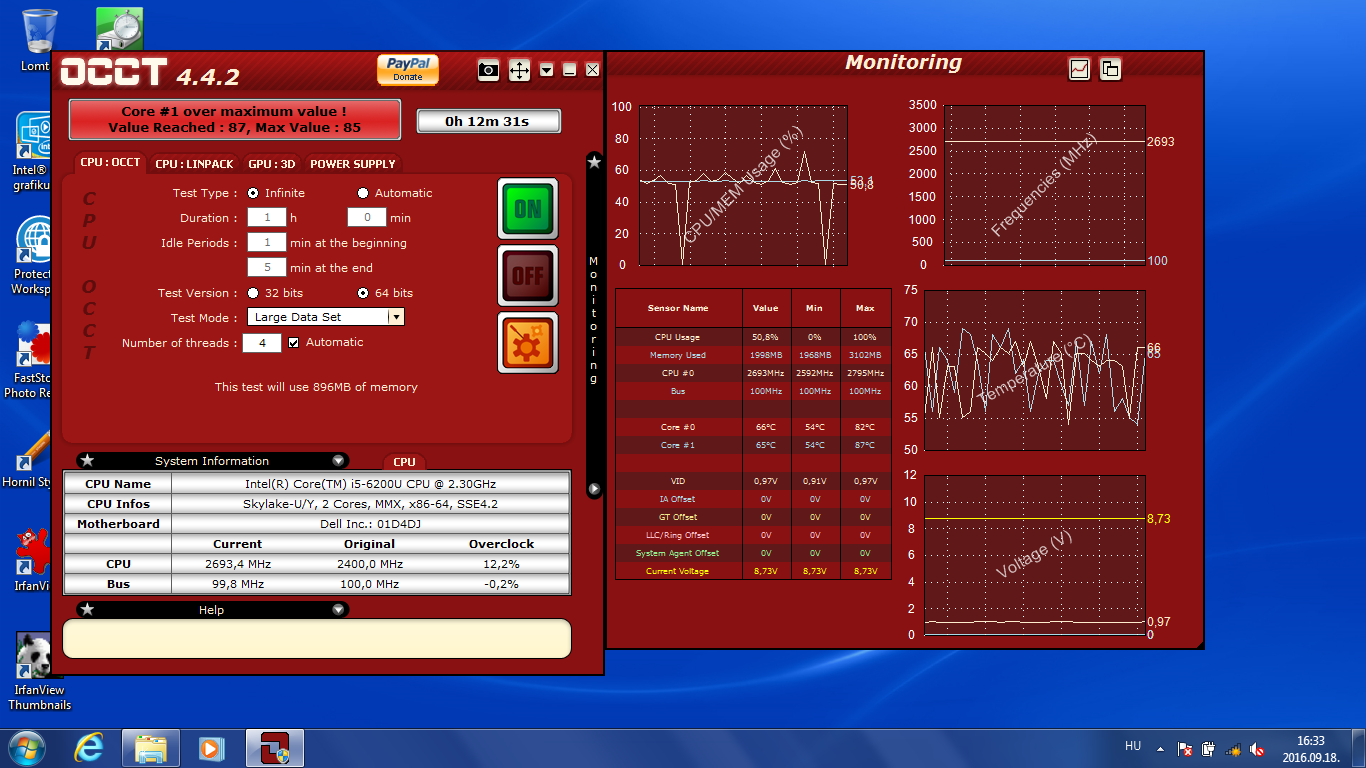Open the PayPal Donate button

(x=408, y=69)
